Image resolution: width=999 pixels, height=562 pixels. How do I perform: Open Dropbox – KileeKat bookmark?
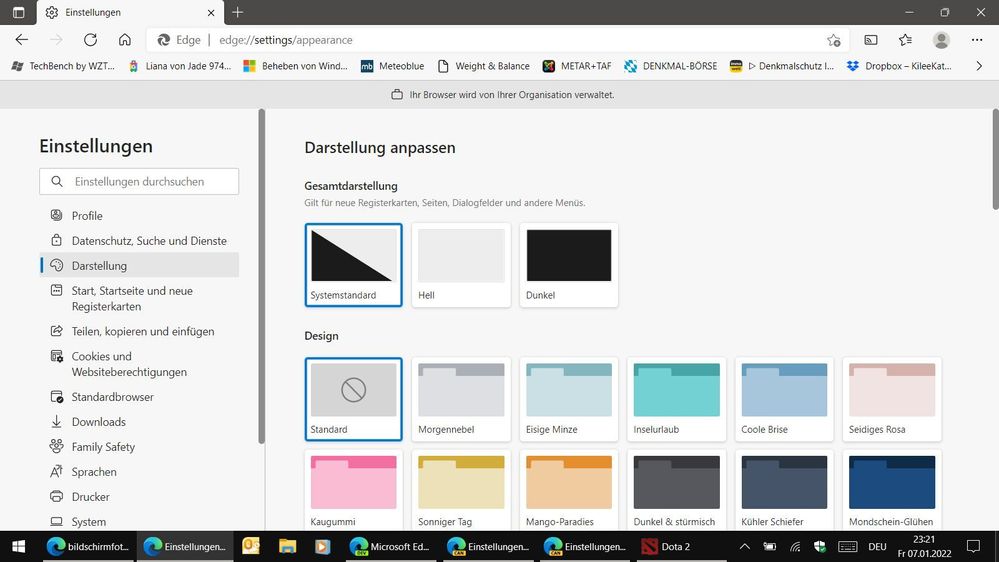[x=899, y=66]
